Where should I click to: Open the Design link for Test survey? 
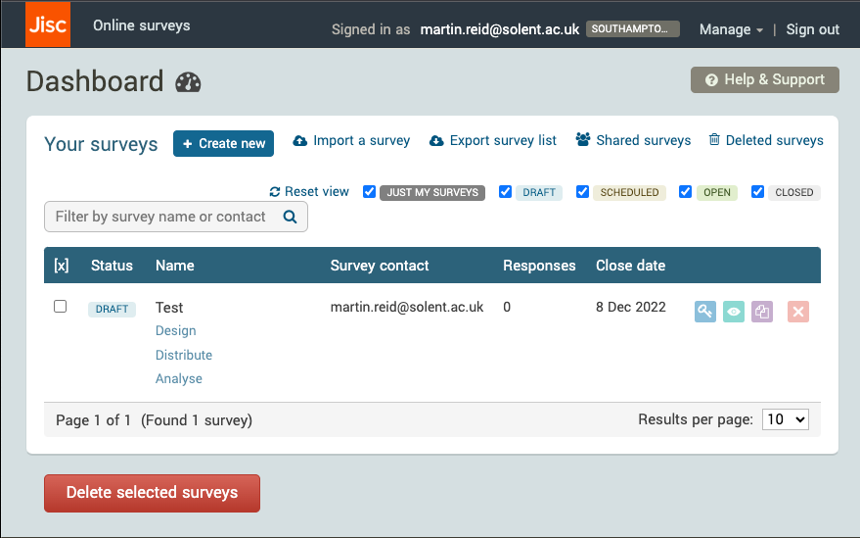[176, 331]
